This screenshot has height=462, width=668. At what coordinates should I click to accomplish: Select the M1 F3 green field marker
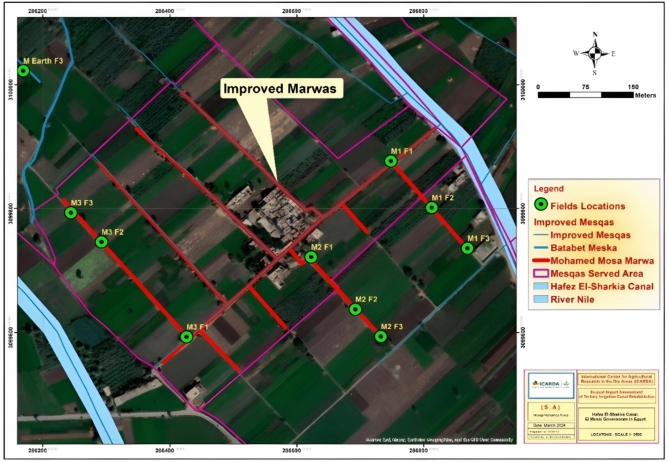467,248
